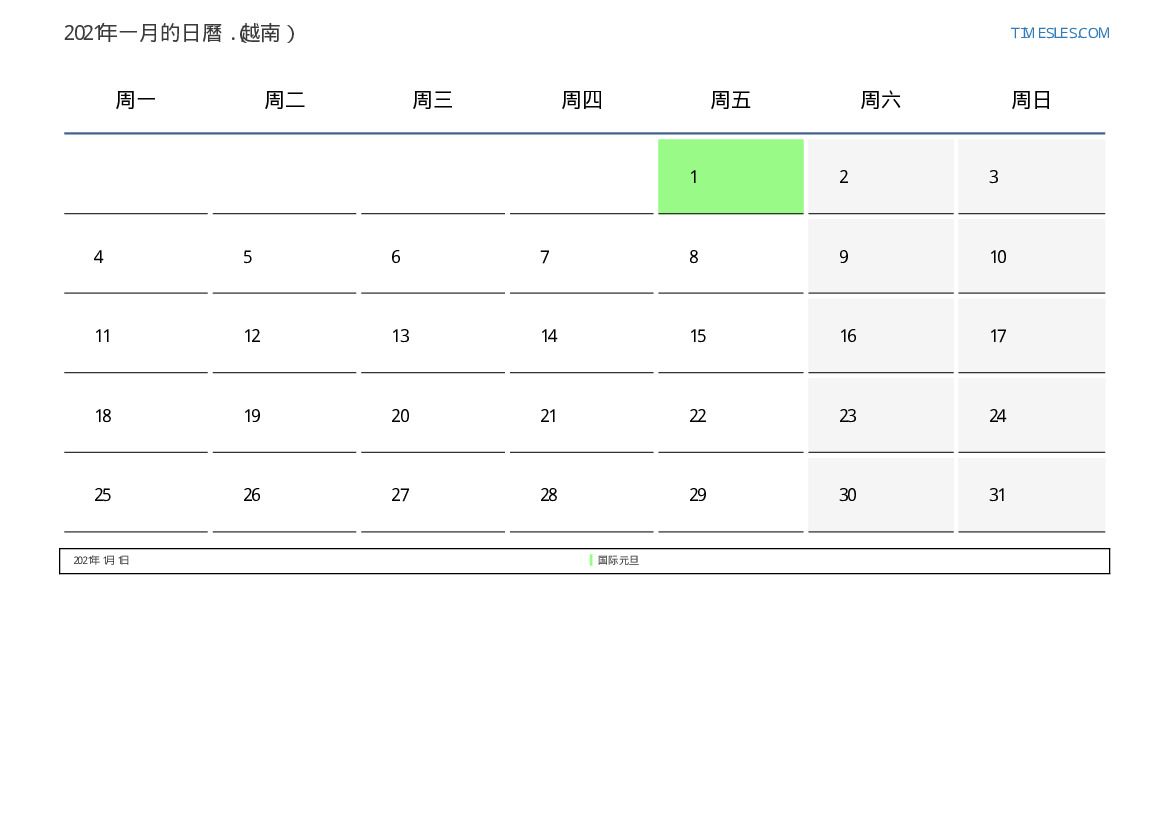Image resolution: width=1169 pixels, height=827 pixels.
Task: Pick Sunday January 17 cell
Action: [1031, 336]
